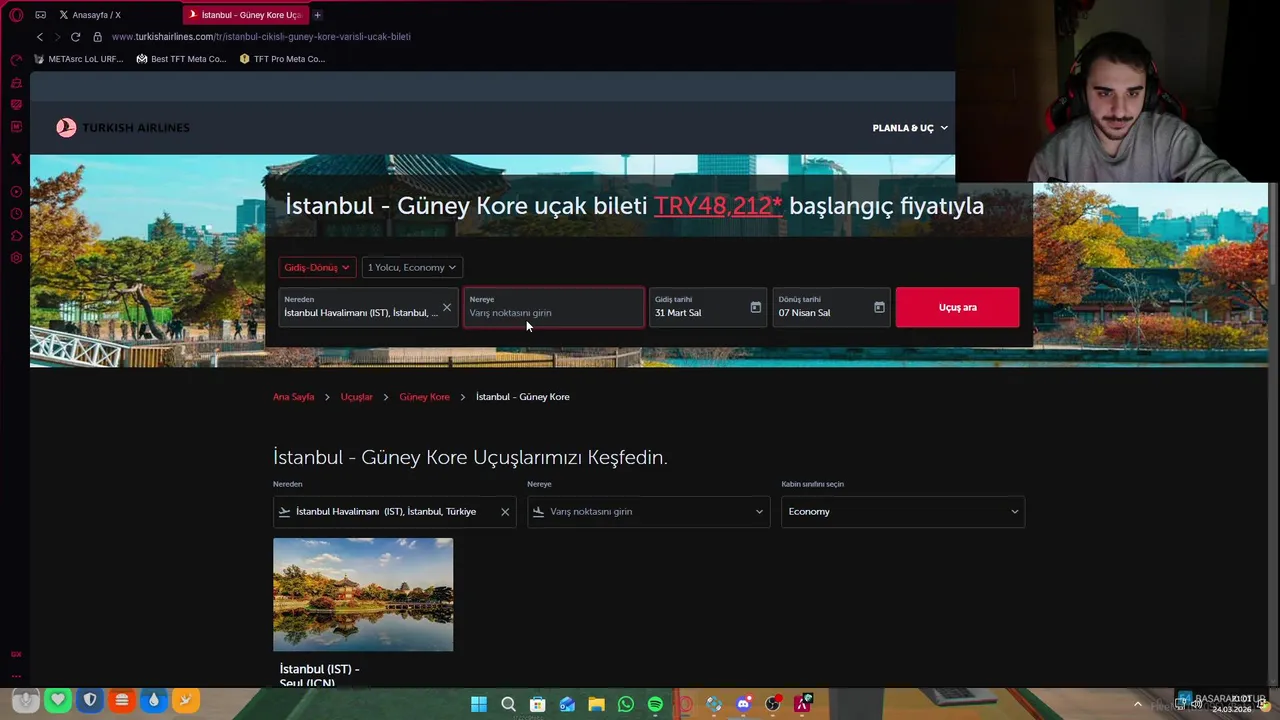Open the Gidiş-Dönüş trip type dropdown
Screen dimensions: 1280x720
pyautogui.click(x=317, y=267)
